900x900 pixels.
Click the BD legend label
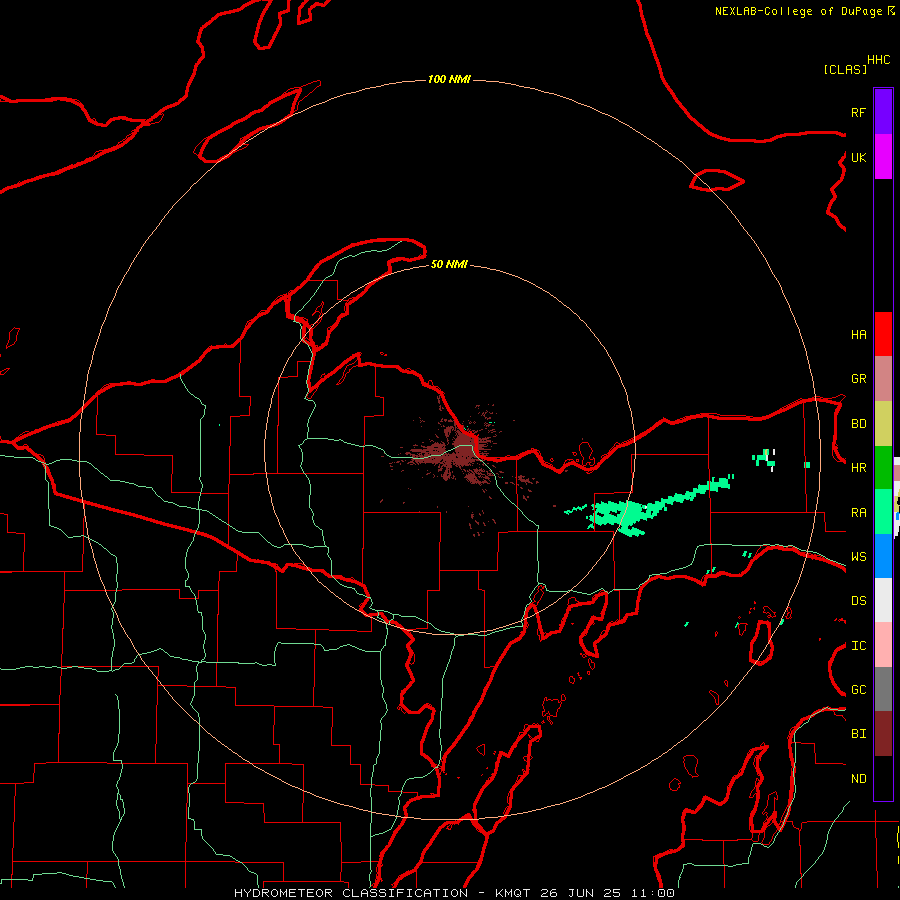tap(858, 424)
